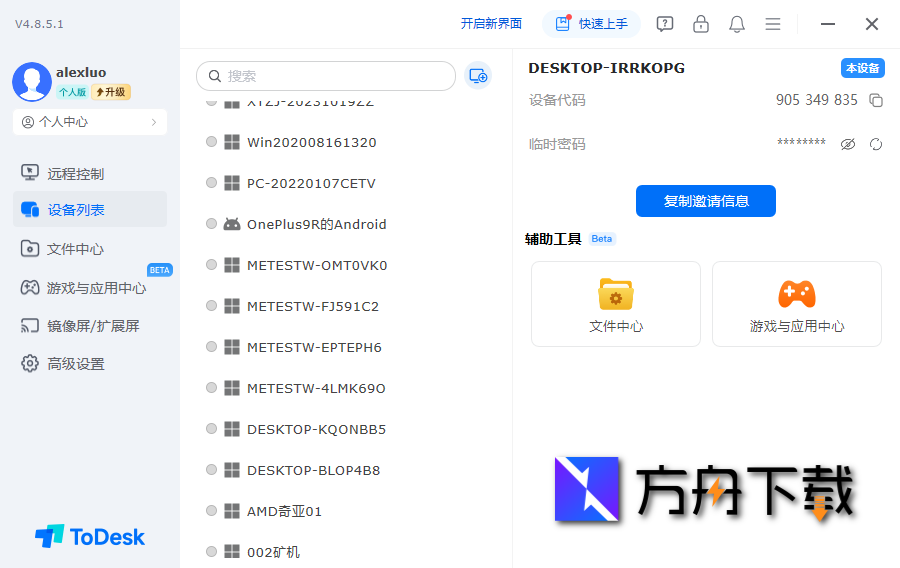Click status dot of METESTW-4LMK69O

(211, 387)
